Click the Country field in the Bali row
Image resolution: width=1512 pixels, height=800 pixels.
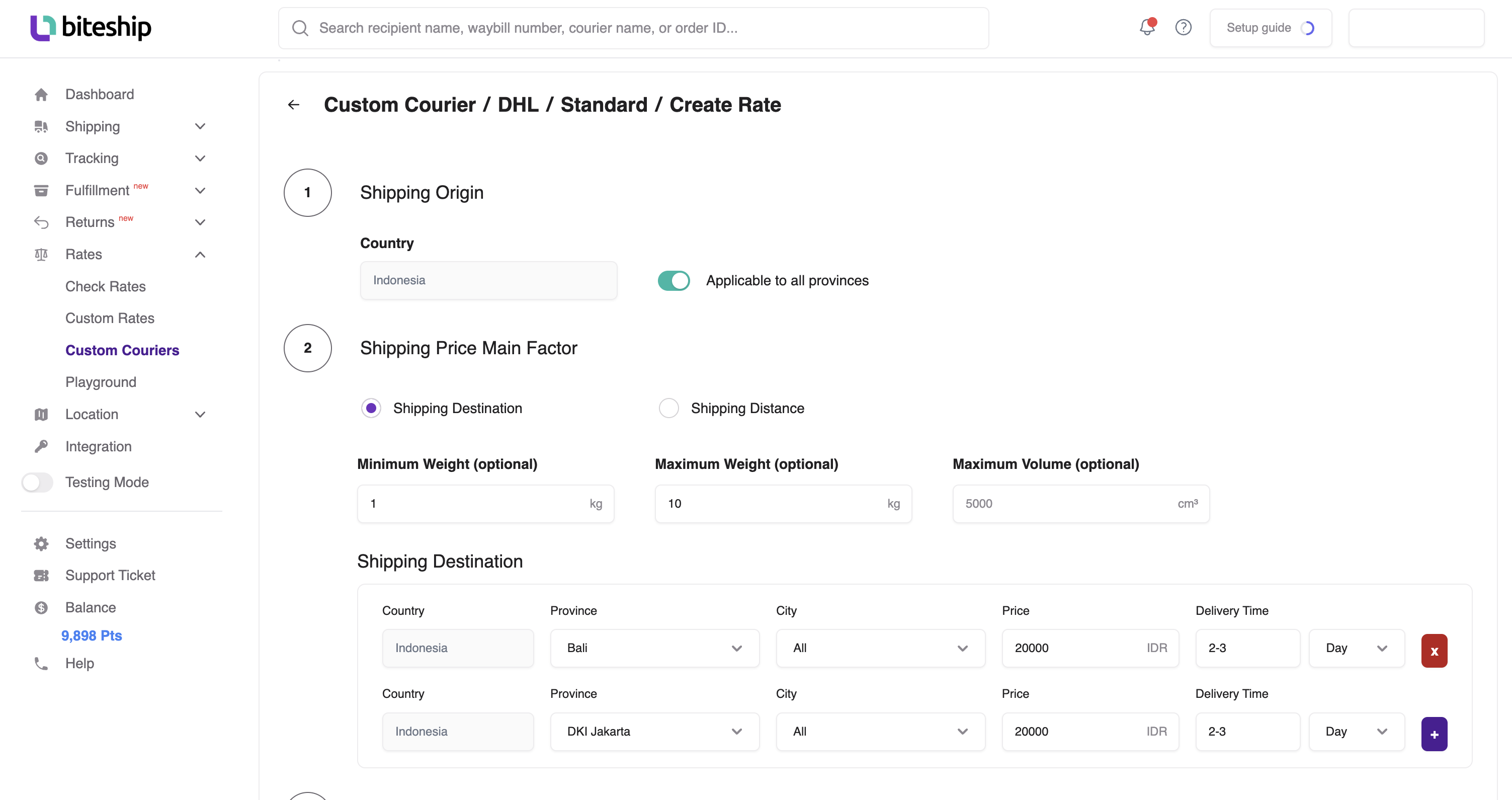pyautogui.click(x=458, y=648)
